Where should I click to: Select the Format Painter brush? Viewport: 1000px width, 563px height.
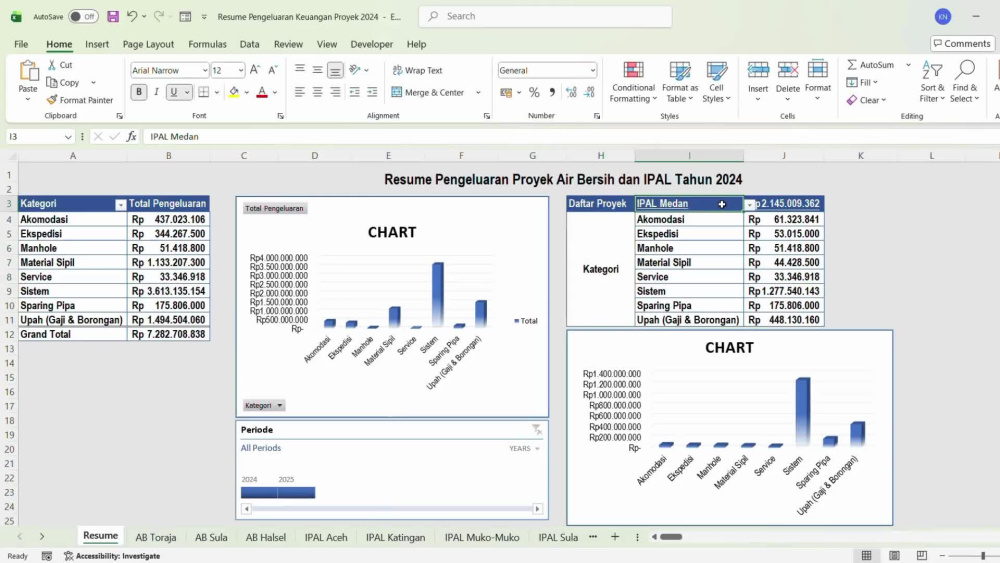pyautogui.click(x=52, y=100)
